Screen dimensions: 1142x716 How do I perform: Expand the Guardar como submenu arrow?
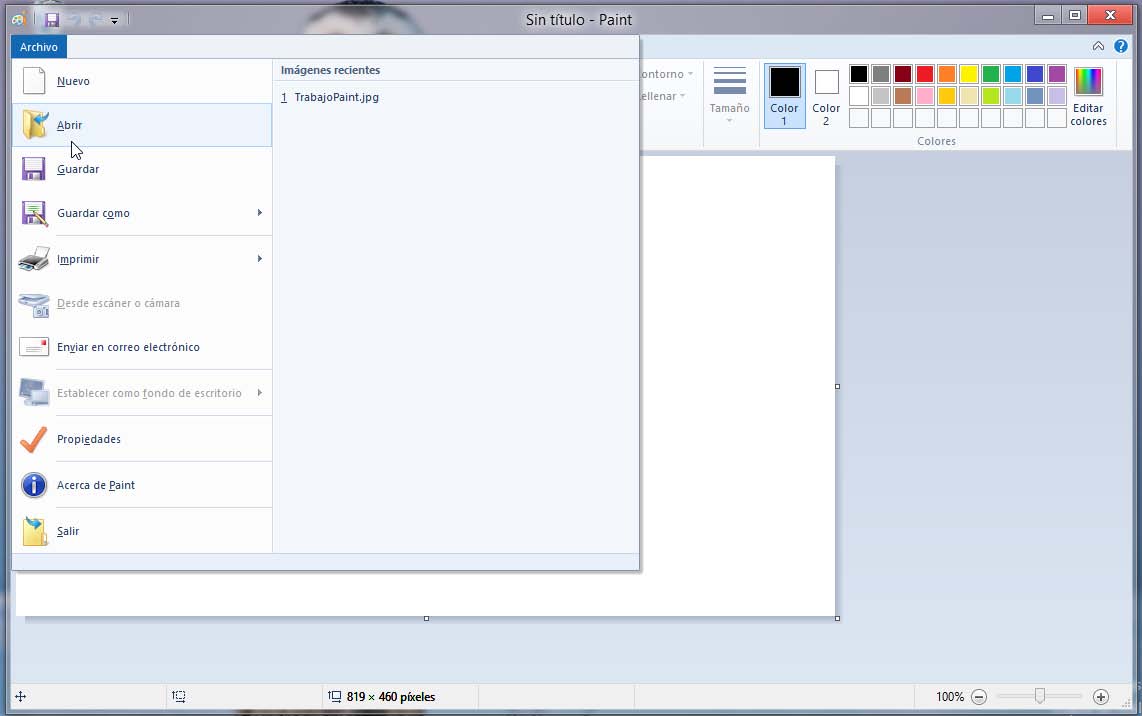pos(259,213)
